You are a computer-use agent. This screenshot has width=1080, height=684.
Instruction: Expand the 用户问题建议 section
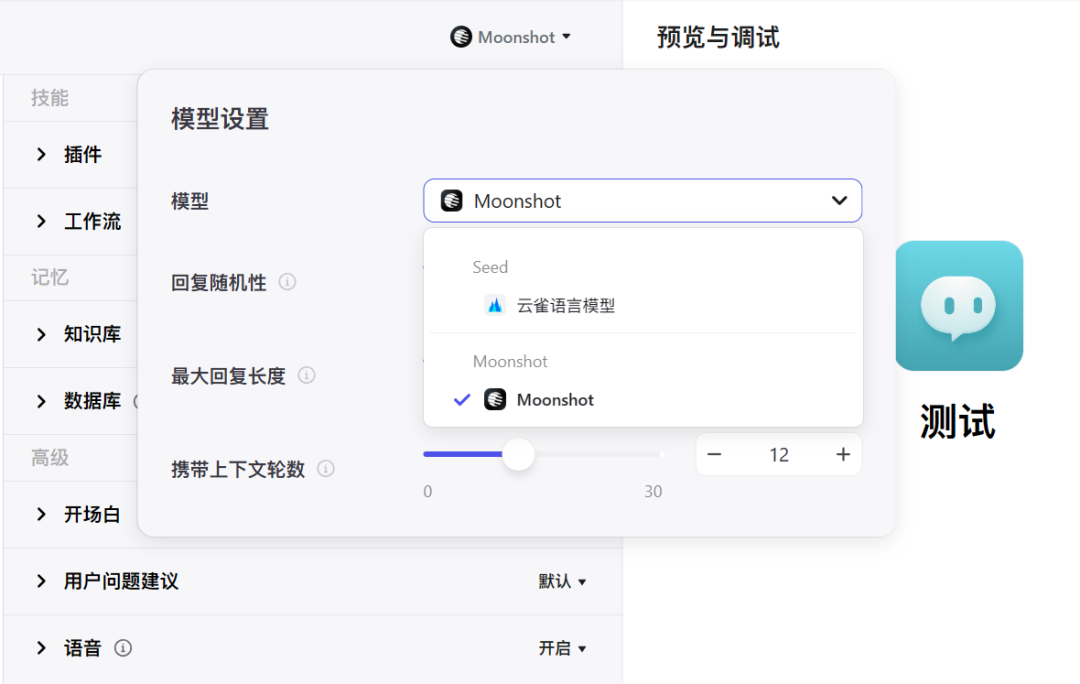[x=41, y=581]
